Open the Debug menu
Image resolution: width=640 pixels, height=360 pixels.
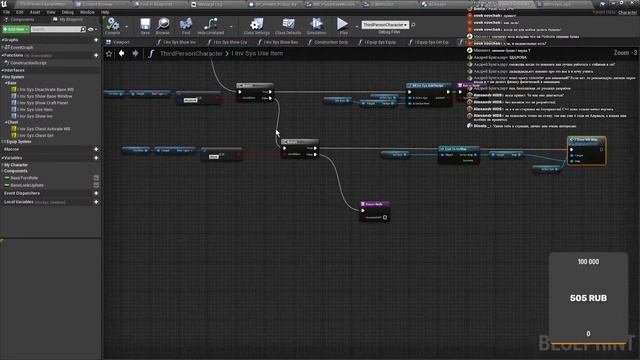67,12
